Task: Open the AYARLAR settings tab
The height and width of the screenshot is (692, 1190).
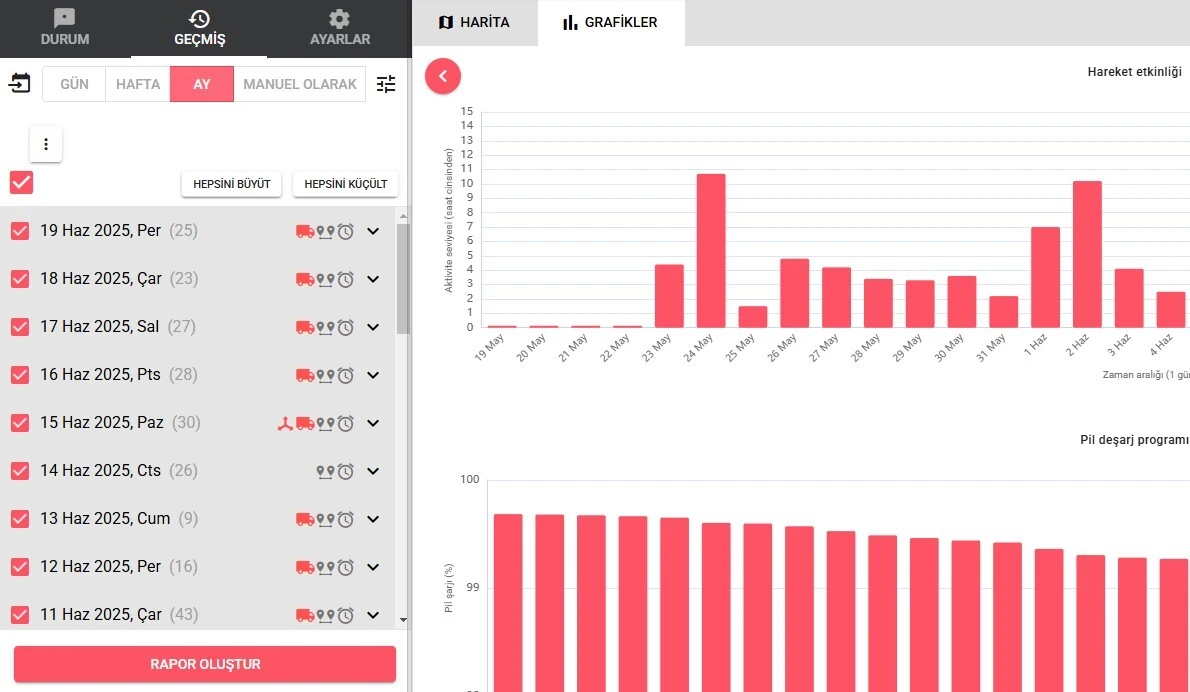Action: [x=340, y=28]
